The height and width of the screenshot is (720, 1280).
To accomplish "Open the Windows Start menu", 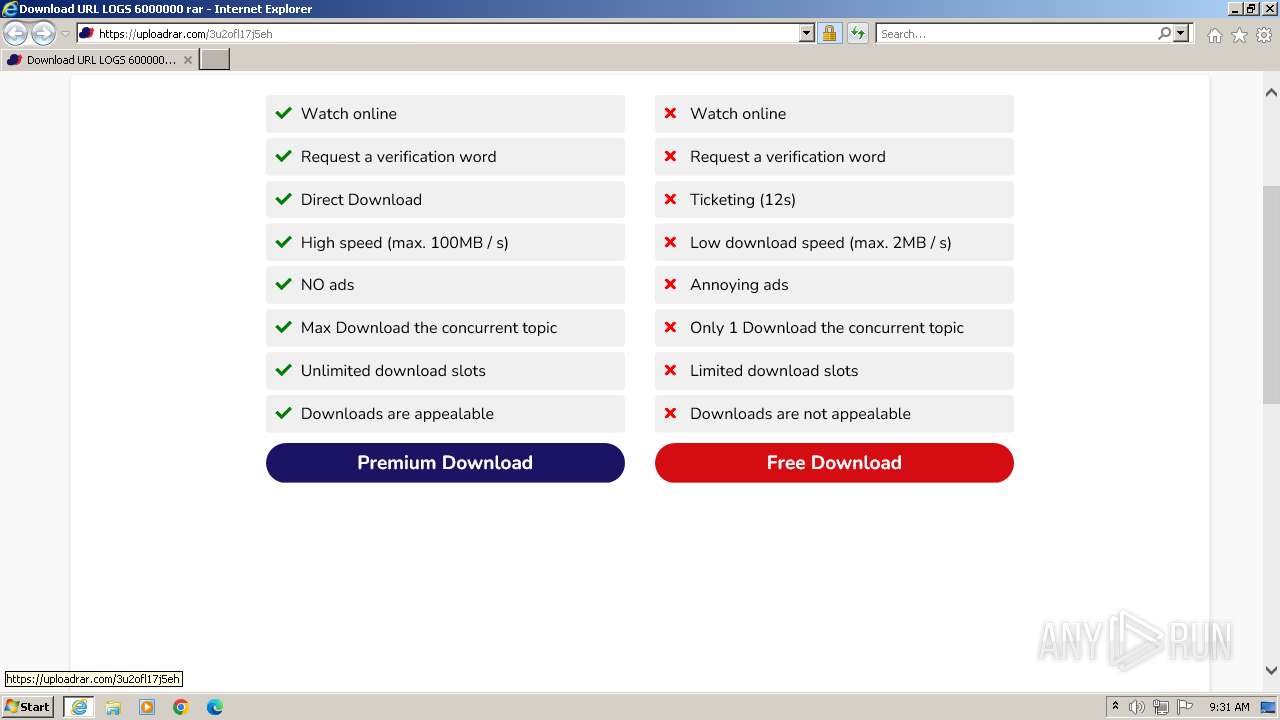I will 28,707.
